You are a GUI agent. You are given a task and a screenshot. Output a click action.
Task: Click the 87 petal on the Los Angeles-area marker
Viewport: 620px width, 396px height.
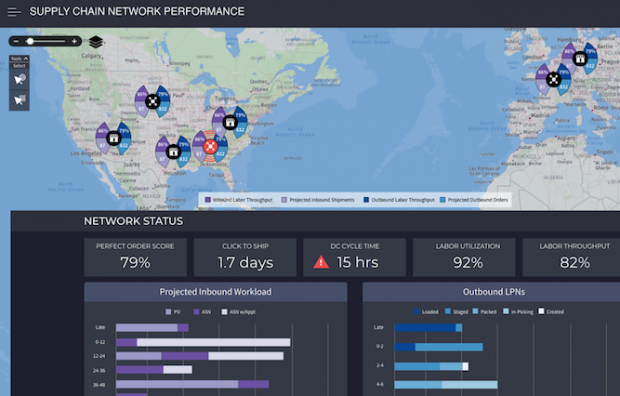[x=103, y=146]
